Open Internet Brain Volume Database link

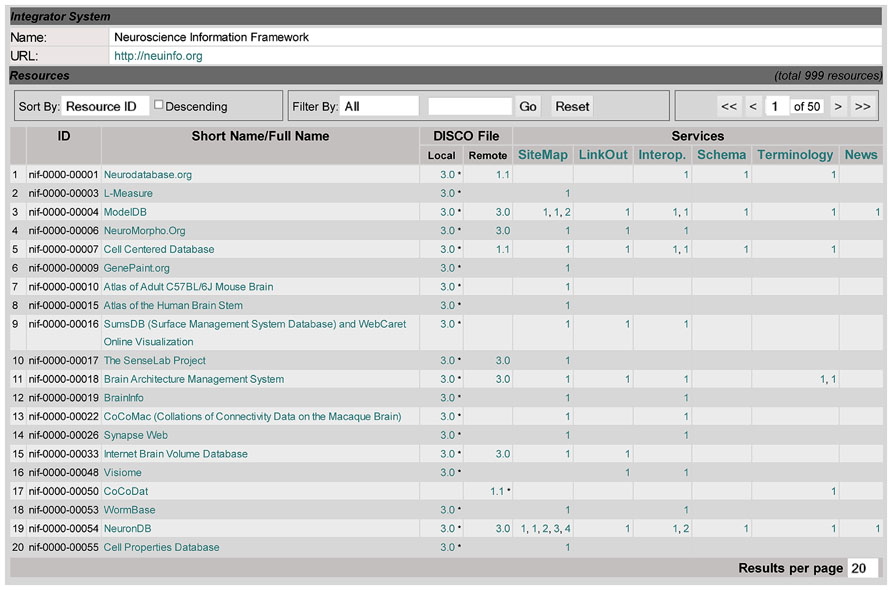pyautogui.click(x=176, y=454)
